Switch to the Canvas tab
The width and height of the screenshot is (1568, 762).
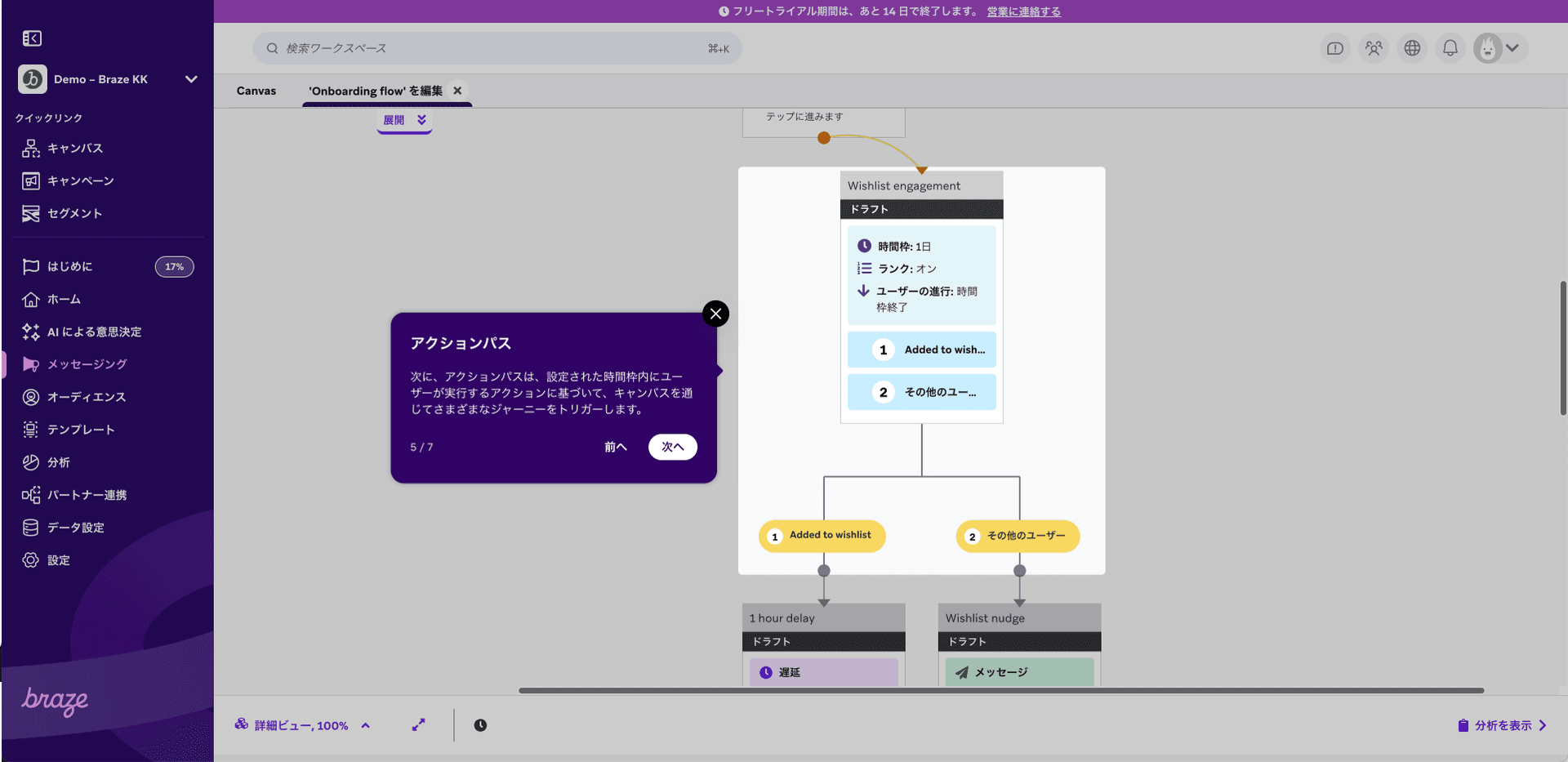[x=256, y=91]
